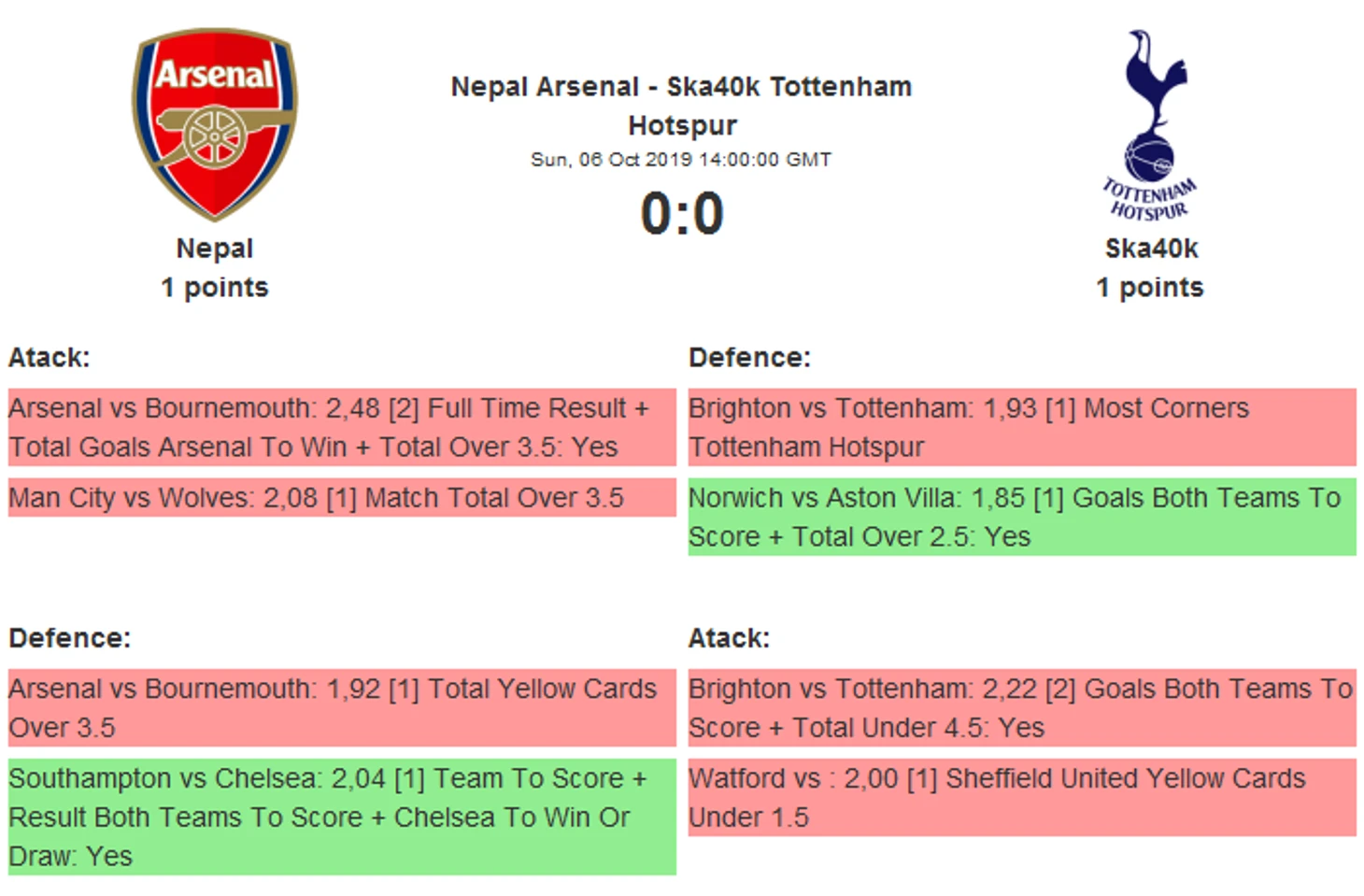This screenshot has height=896, width=1364.
Task: Select Arsenal vs Bournemouth Full Time Result bet
Action: (x=341, y=428)
